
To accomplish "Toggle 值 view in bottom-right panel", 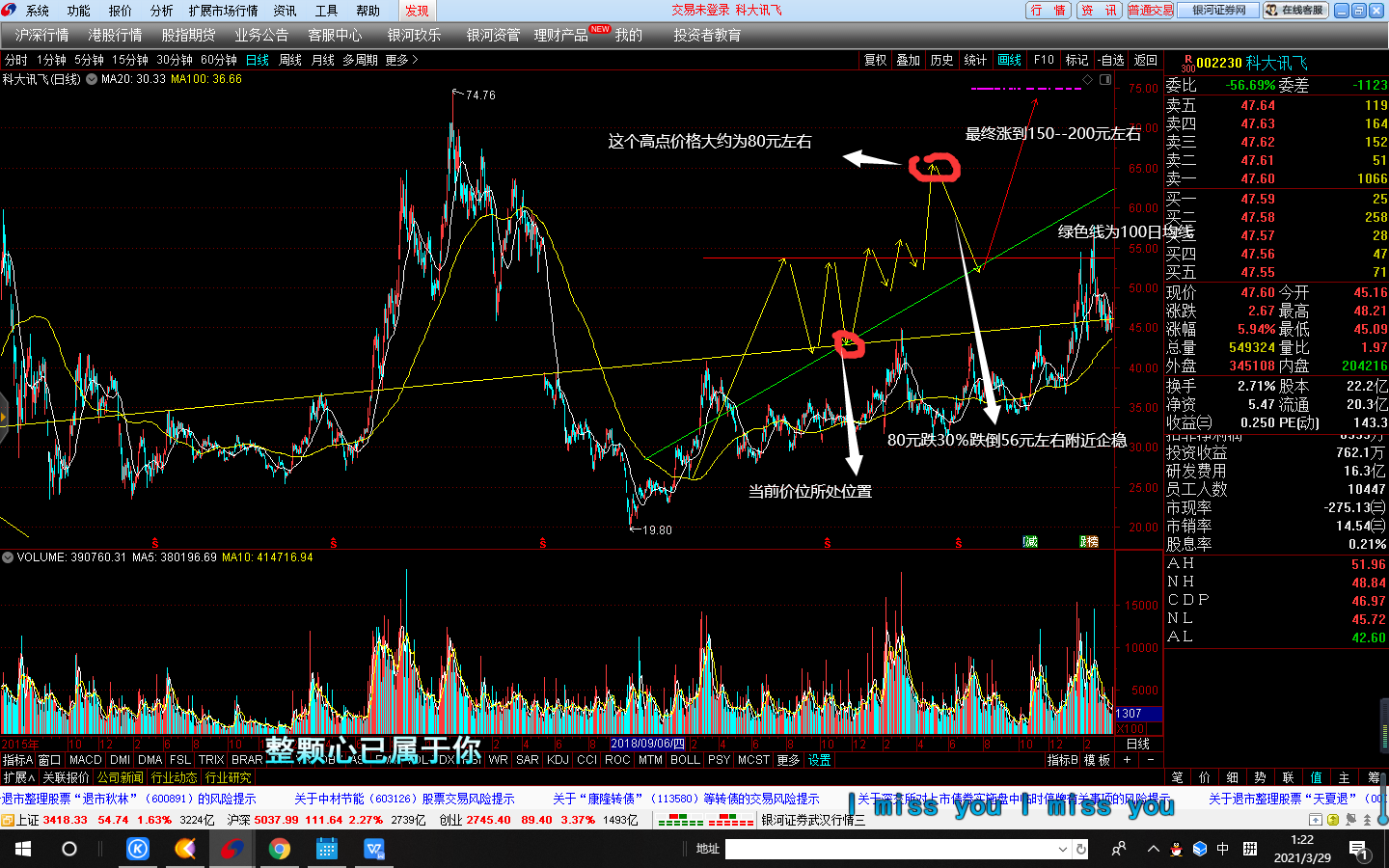I will point(1316,777).
